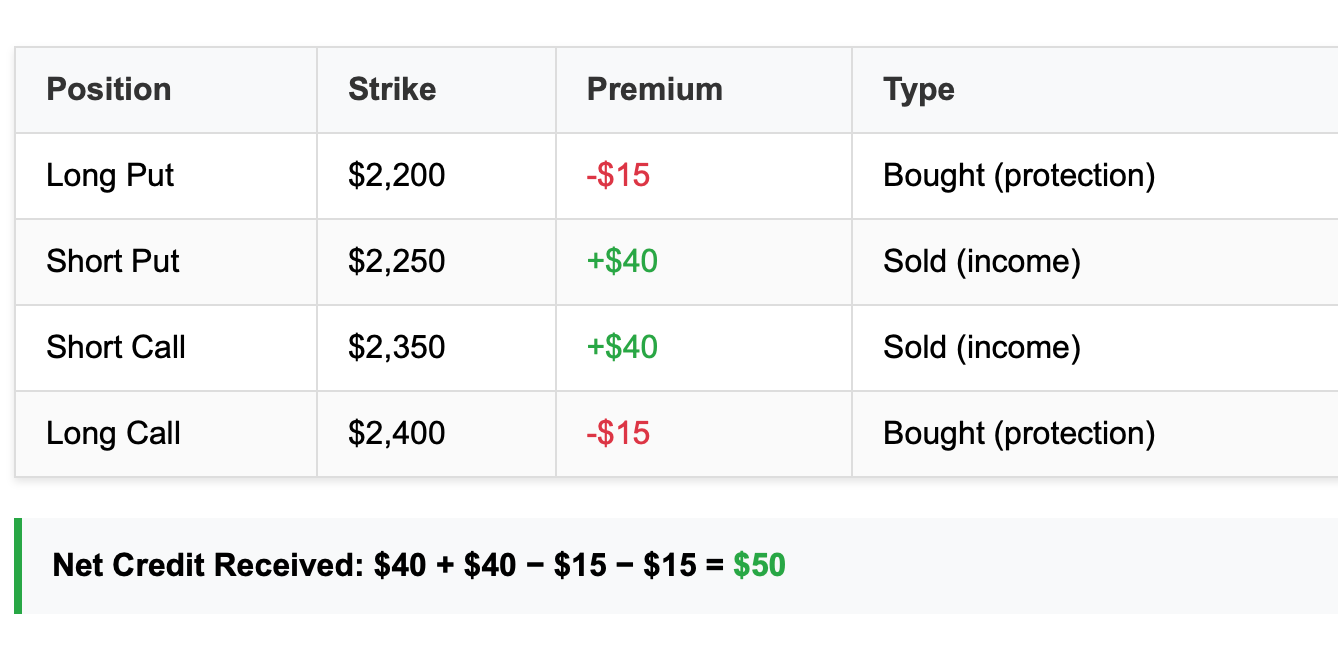Click the $2,350 strike value
Screen dimensions: 1338x646
click(397, 348)
